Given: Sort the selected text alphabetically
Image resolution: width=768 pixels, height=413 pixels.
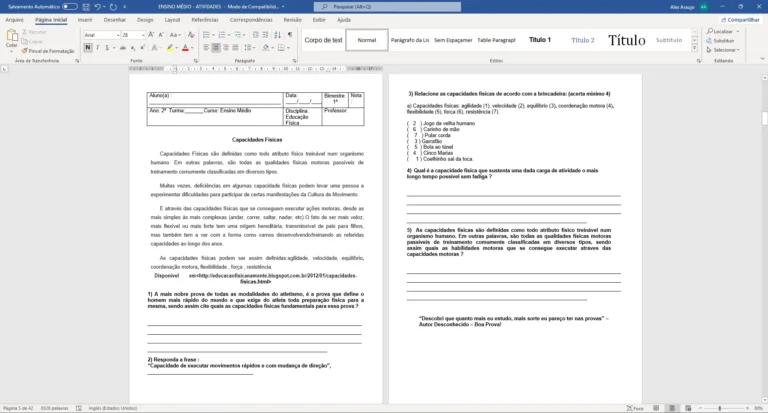Looking at the screenshot, I should pos(278,35).
